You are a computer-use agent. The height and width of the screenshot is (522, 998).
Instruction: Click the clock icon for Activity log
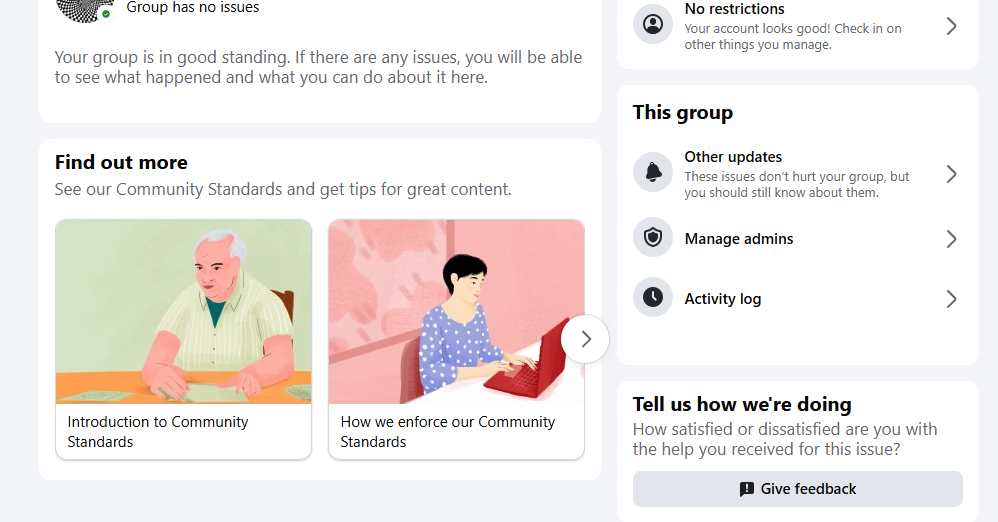(653, 297)
